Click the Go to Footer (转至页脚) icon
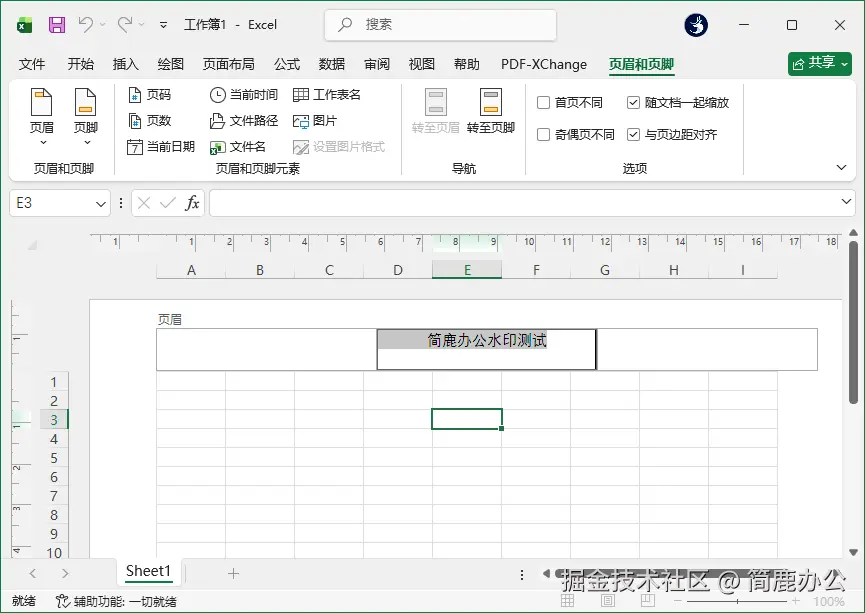The image size is (865, 613). [x=489, y=105]
